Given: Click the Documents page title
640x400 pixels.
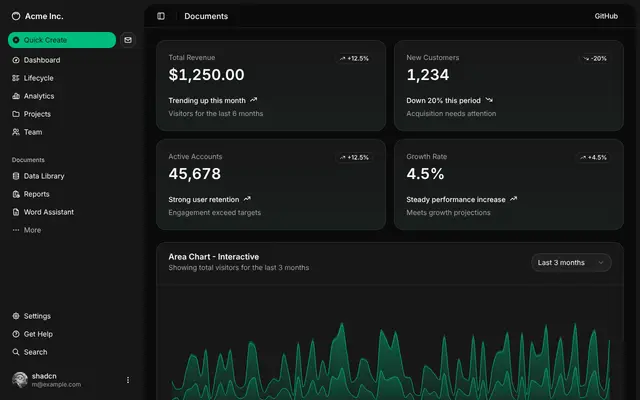Looking at the screenshot, I should 206,16.
